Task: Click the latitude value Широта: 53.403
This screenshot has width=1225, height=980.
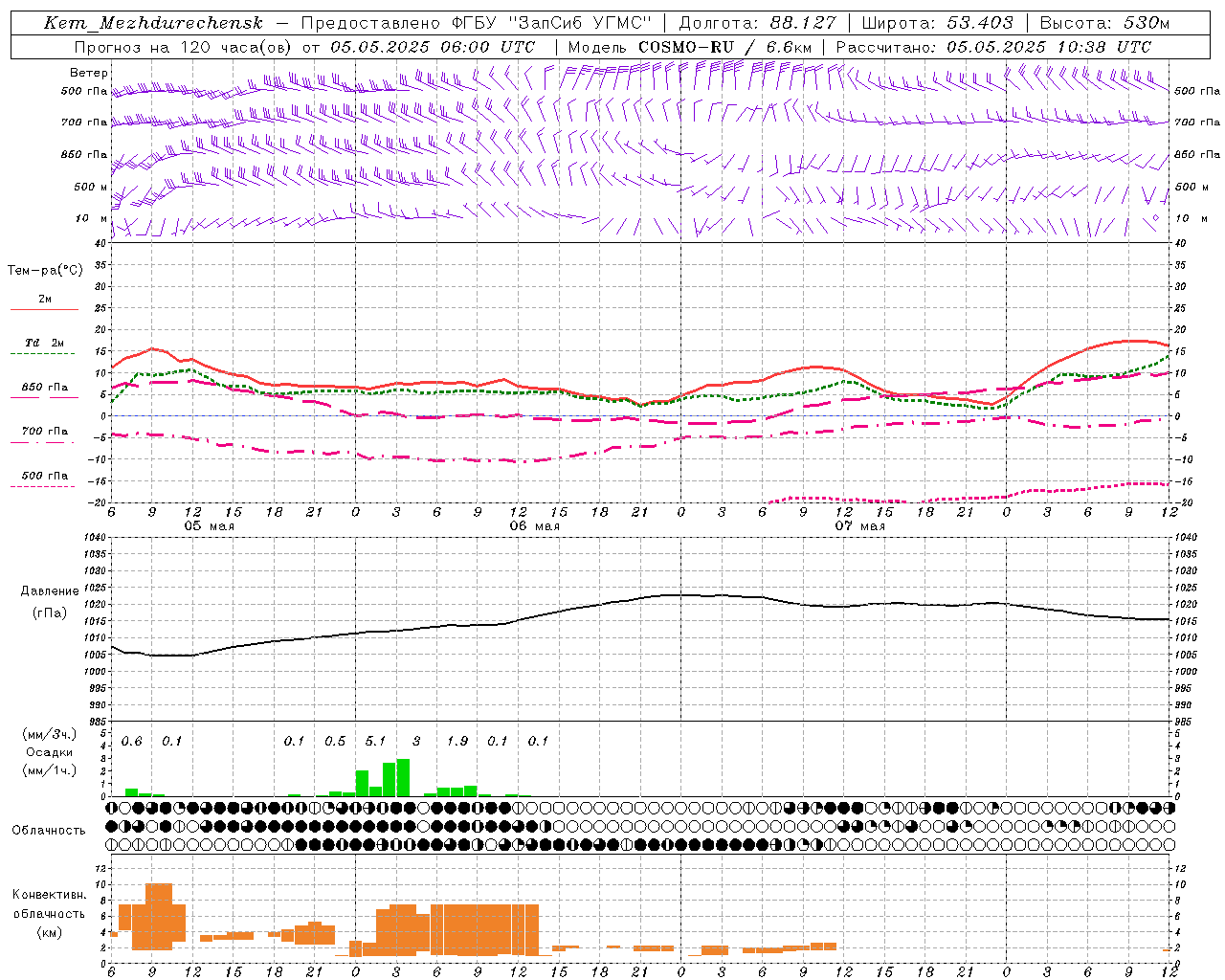Action: [x=937, y=23]
